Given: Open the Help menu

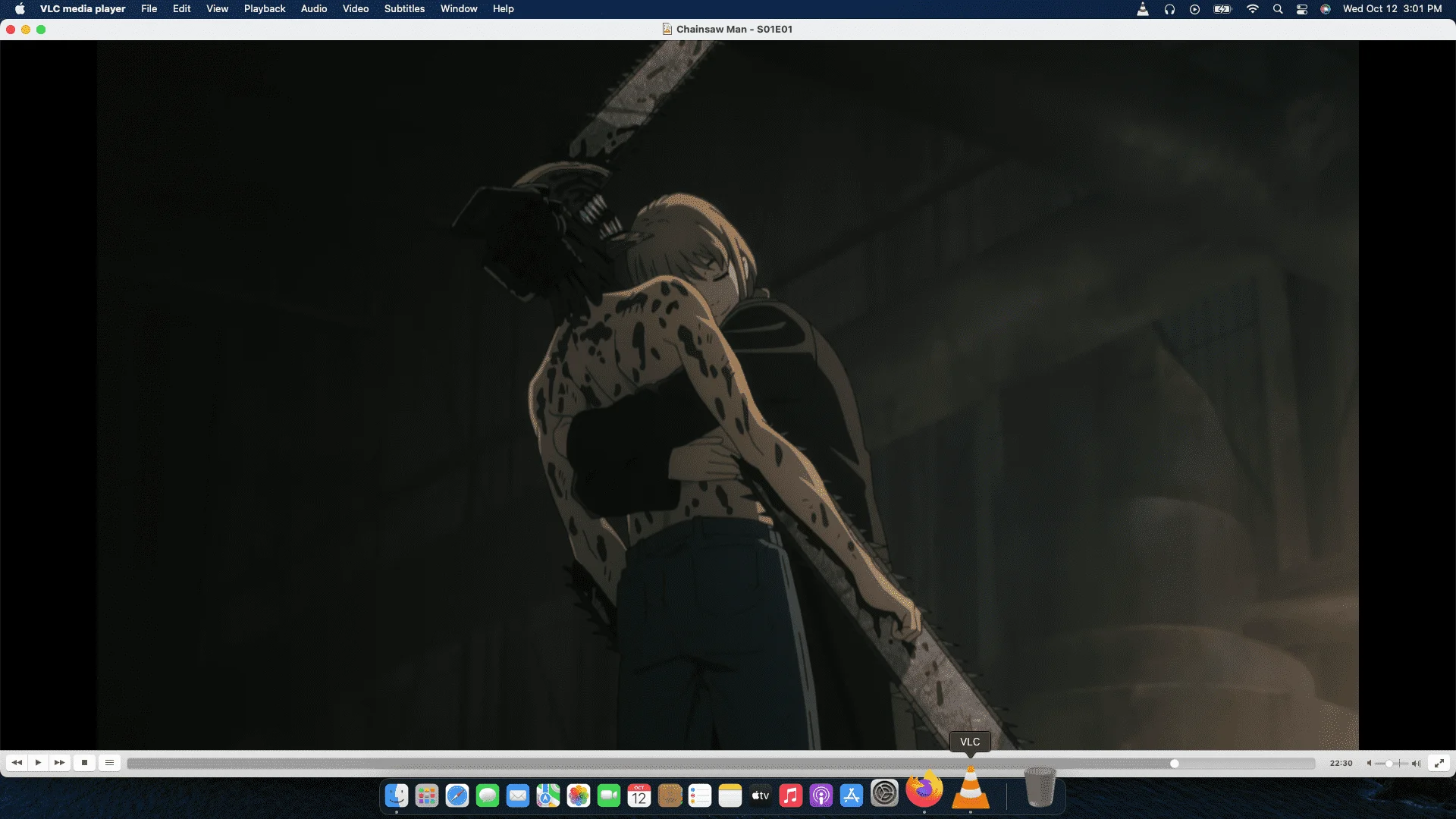Looking at the screenshot, I should click(x=504, y=9).
